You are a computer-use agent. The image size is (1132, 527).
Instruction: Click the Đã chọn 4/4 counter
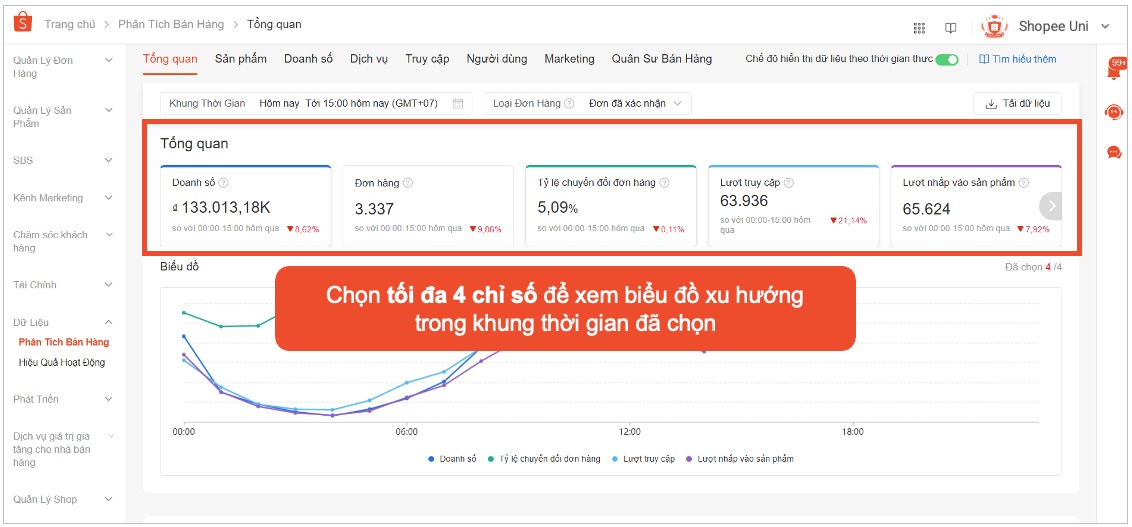point(1033,267)
